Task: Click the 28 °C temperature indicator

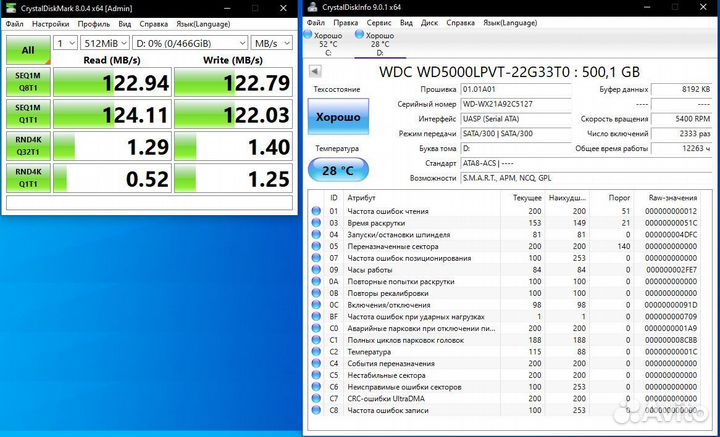Action: click(338, 170)
